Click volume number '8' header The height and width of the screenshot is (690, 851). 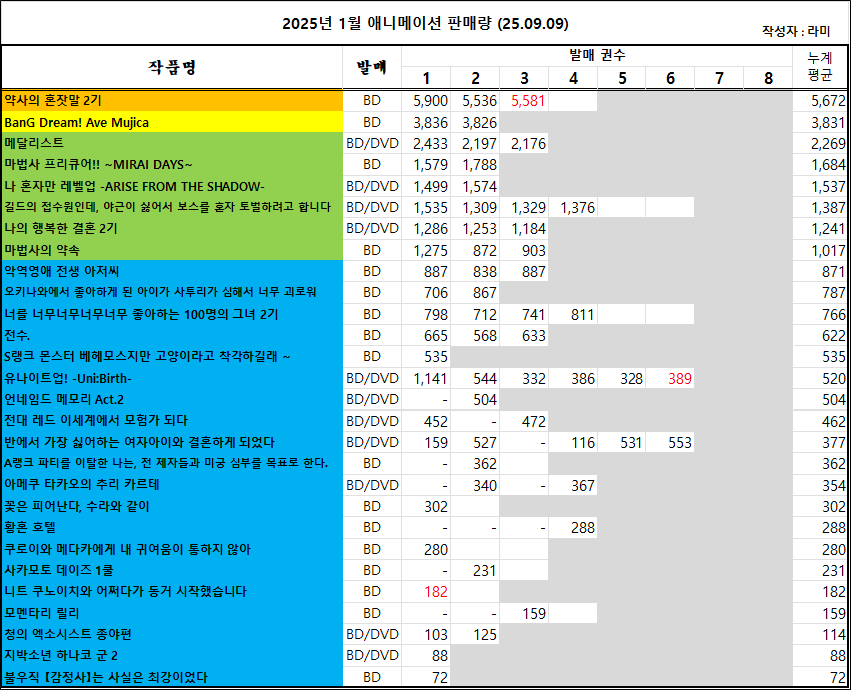(769, 78)
